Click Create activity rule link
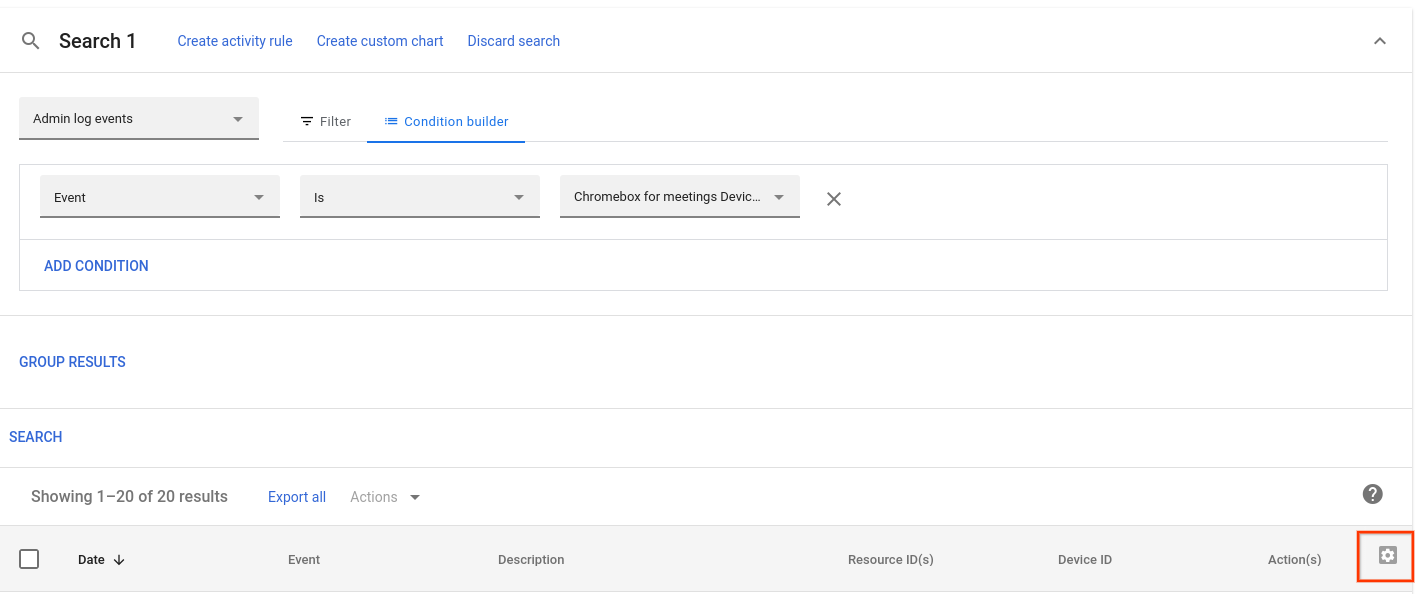 tap(235, 41)
